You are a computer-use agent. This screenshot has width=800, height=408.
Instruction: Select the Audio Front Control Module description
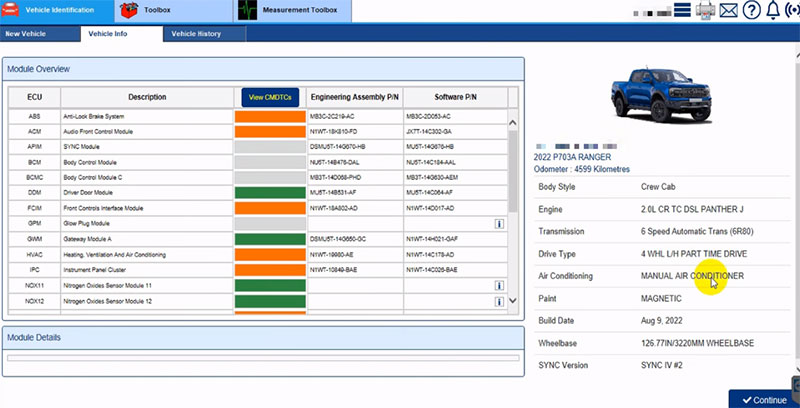point(98,132)
